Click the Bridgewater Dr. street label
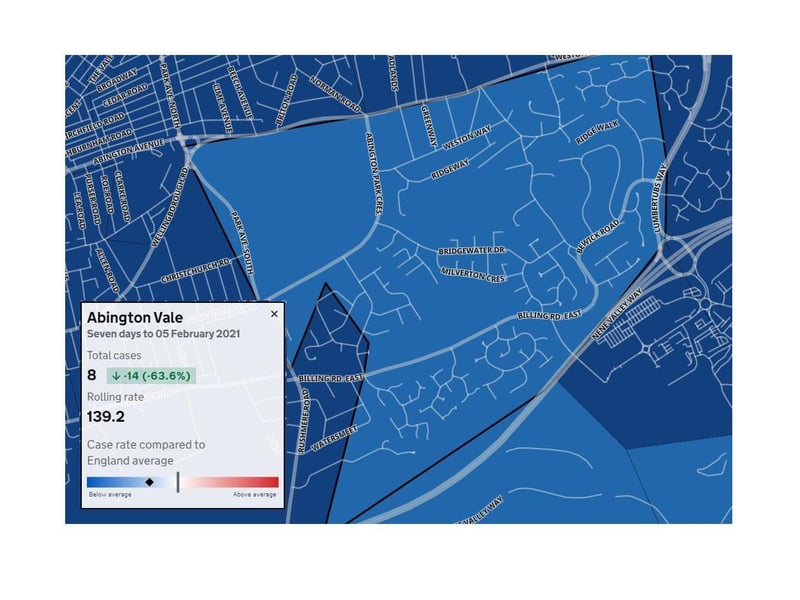 pos(472,251)
